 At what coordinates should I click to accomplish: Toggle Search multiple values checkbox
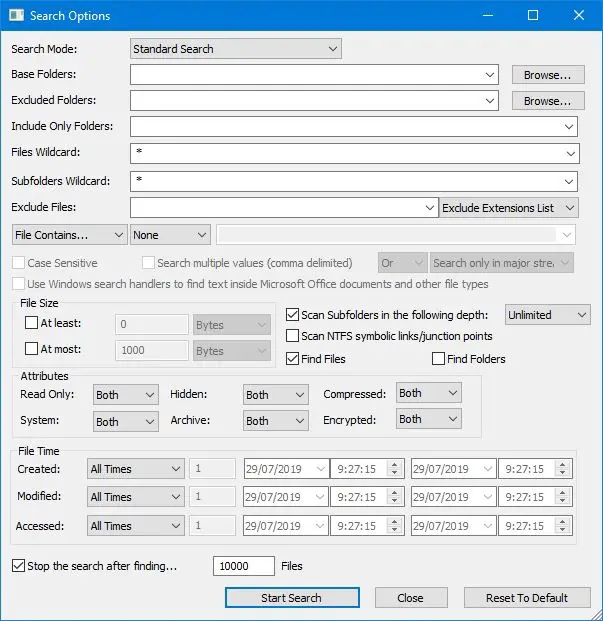(148, 263)
